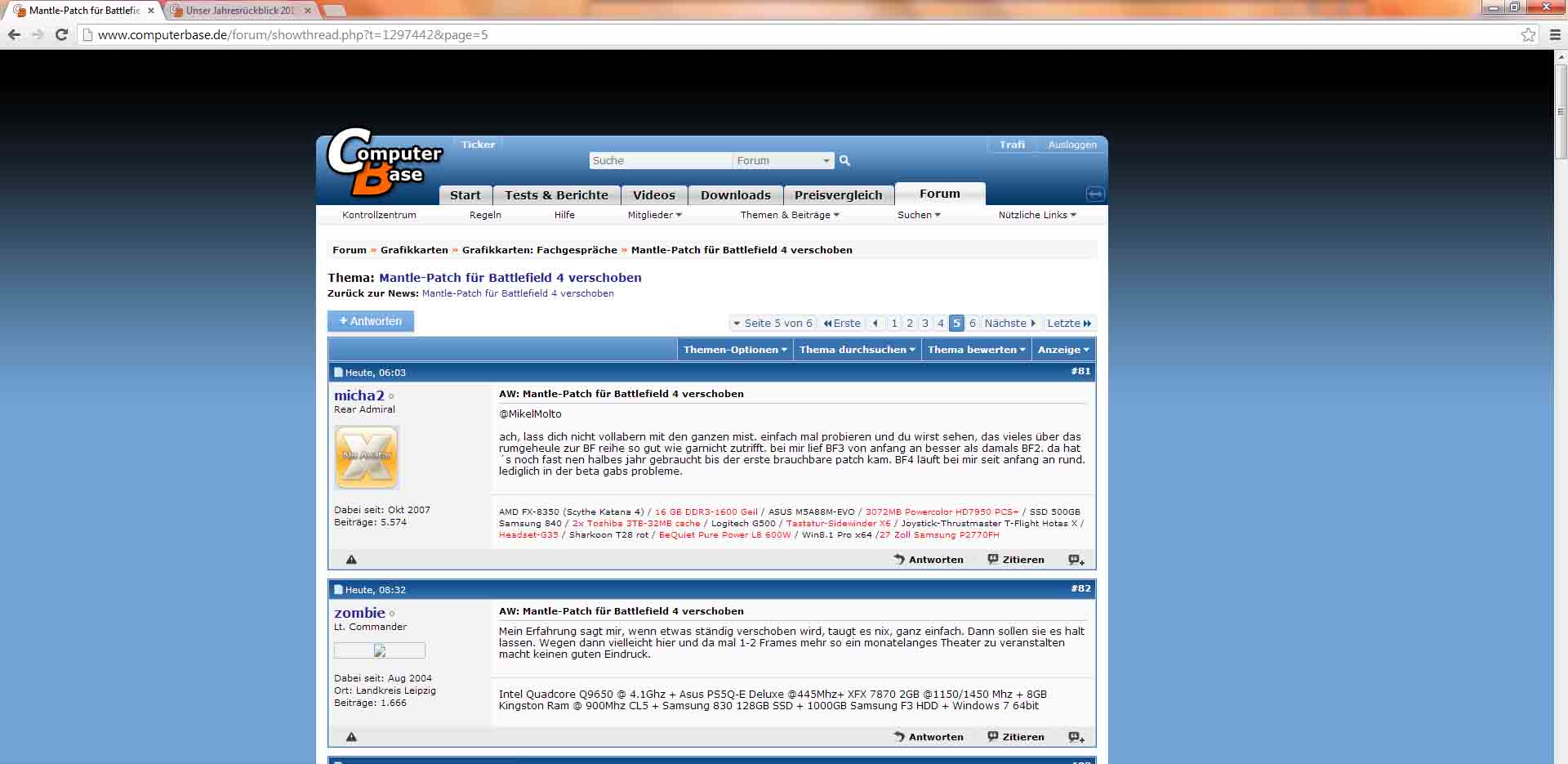Open the Preisvergleich tab

(838, 195)
